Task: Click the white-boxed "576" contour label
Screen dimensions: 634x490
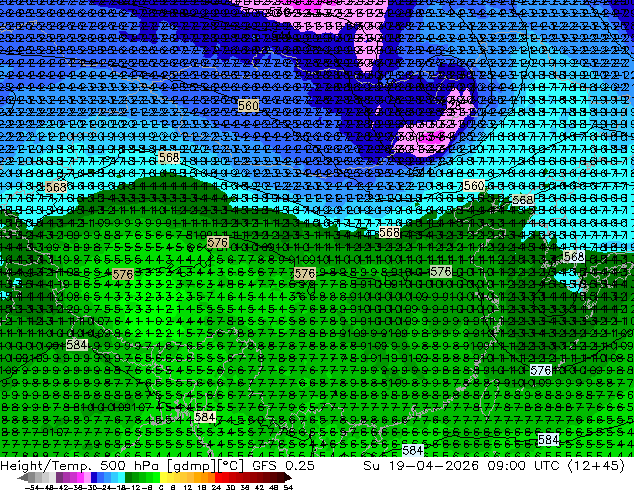Action: [x=541, y=370]
